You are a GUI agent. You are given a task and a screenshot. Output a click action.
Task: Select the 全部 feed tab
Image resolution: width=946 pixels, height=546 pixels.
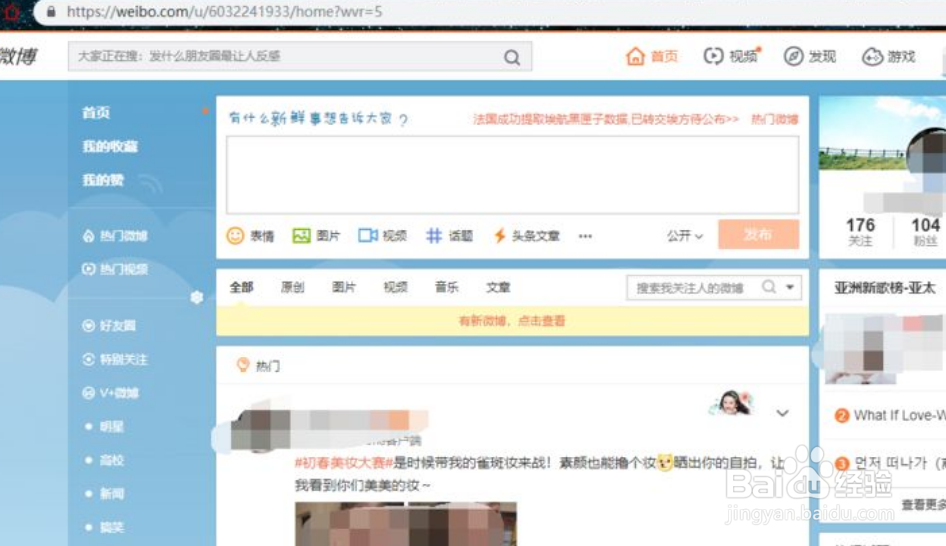coord(241,287)
